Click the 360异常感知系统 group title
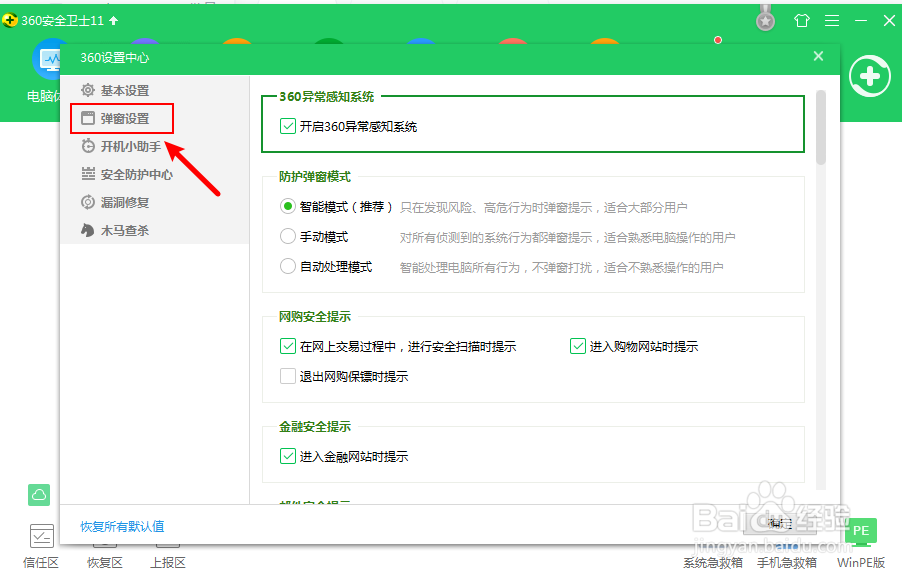The image size is (902, 577). (327, 97)
